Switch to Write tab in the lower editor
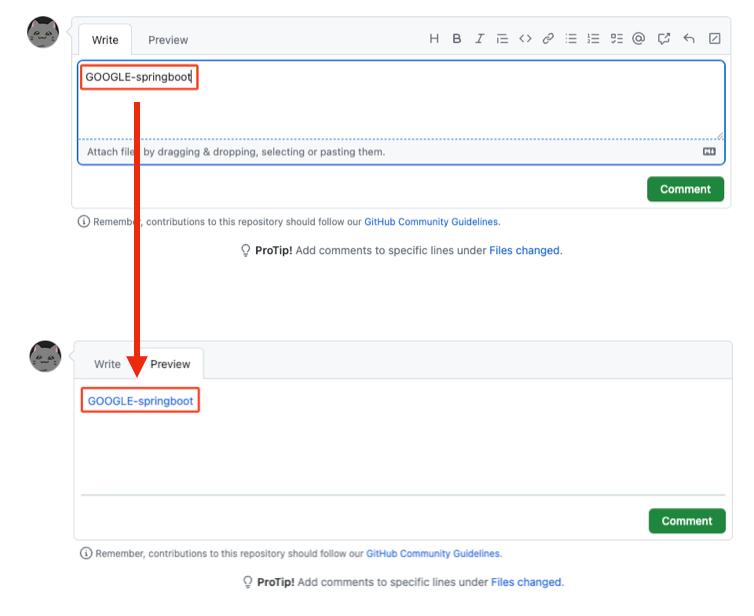This screenshot has height=616, width=754. pyautogui.click(x=107, y=364)
